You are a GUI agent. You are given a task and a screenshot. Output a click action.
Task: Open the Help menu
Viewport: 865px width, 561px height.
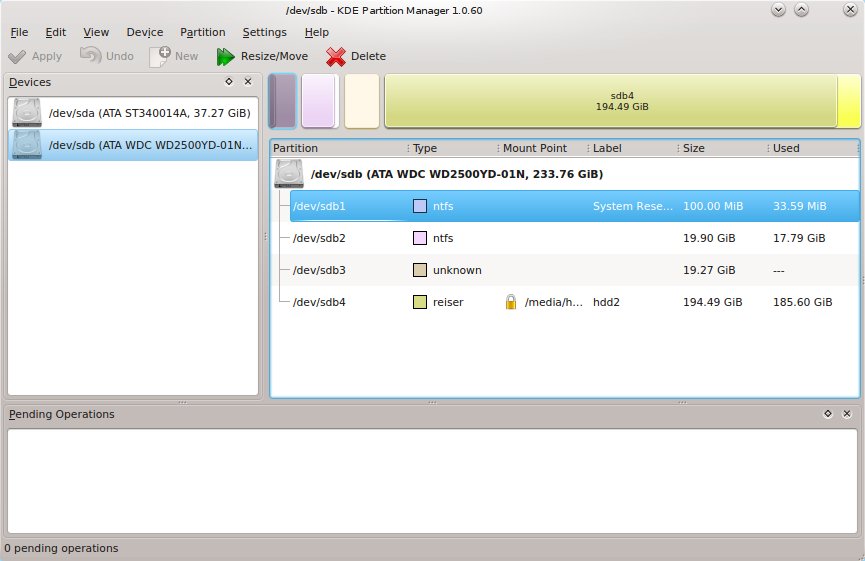pyautogui.click(x=317, y=32)
